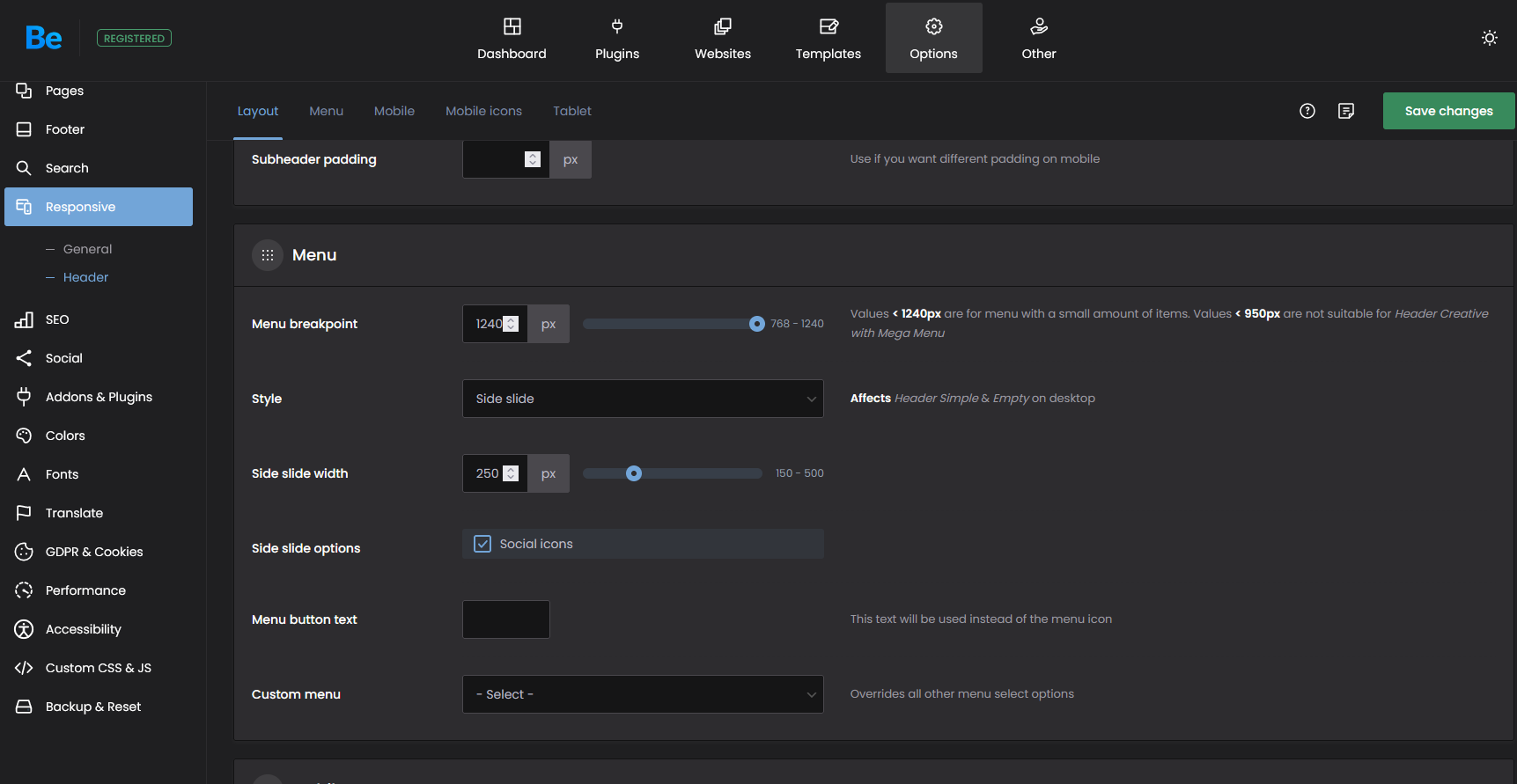The height and width of the screenshot is (784, 1517).
Task: Open the help question mark icon
Action: click(x=1307, y=111)
